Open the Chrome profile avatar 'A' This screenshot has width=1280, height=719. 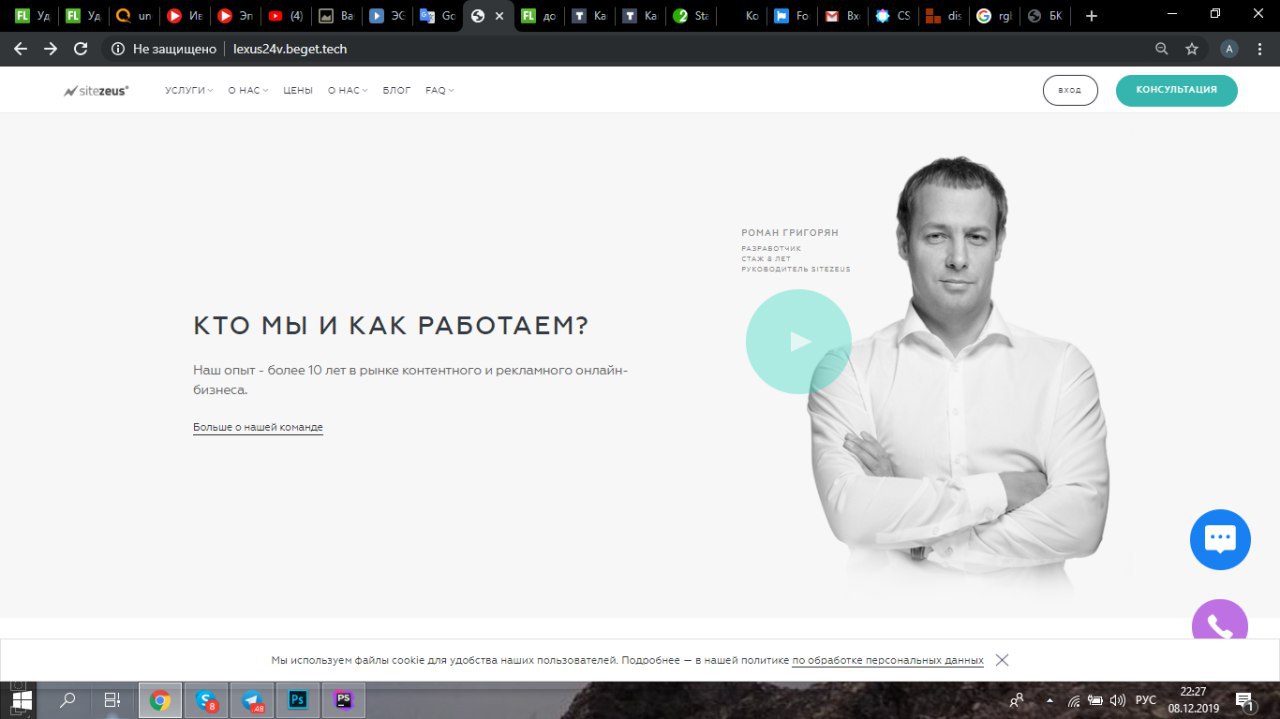pyautogui.click(x=1229, y=48)
